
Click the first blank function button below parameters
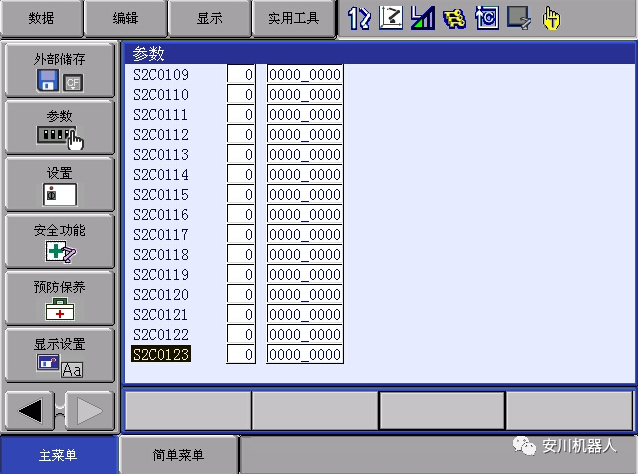tap(188, 411)
